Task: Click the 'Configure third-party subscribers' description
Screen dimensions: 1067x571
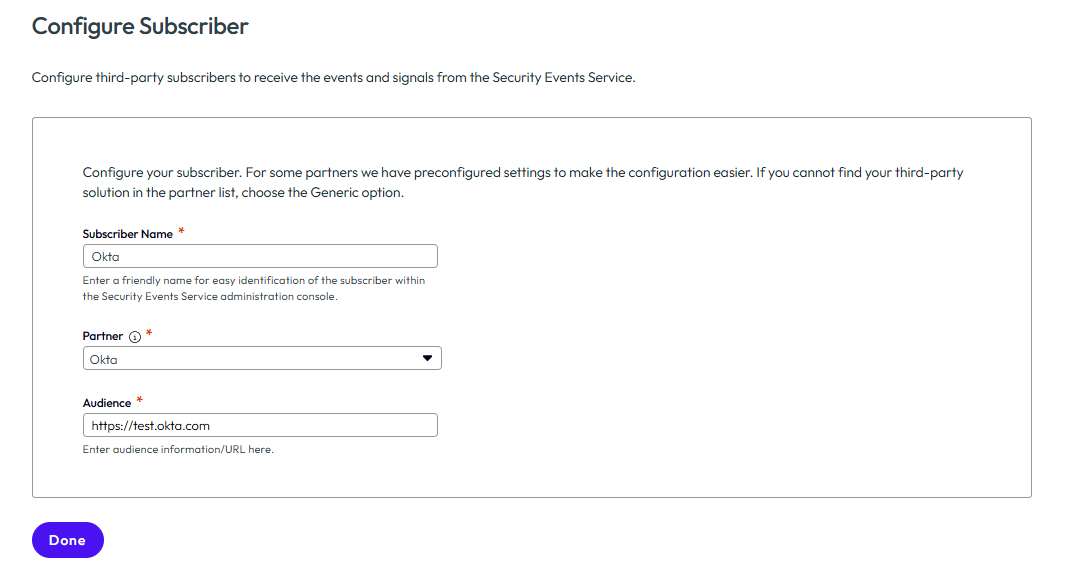Action: coord(333,78)
